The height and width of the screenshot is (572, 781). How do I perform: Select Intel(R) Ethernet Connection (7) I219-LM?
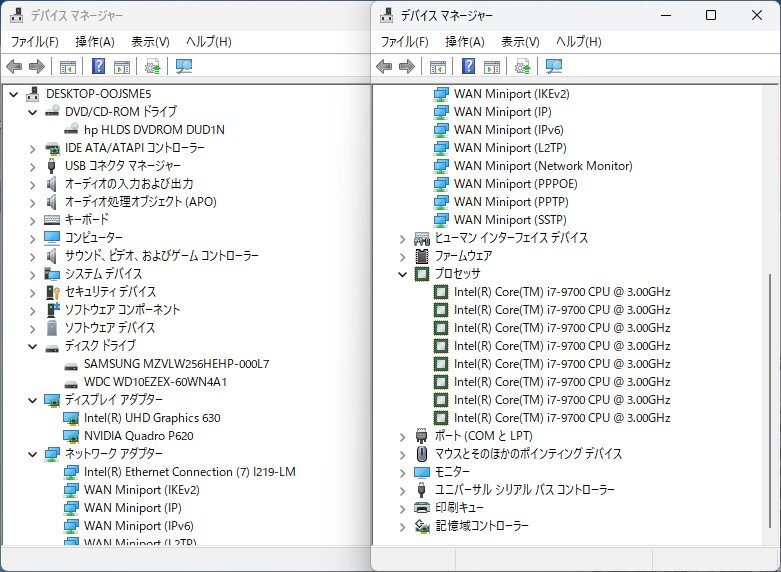(x=189, y=472)
